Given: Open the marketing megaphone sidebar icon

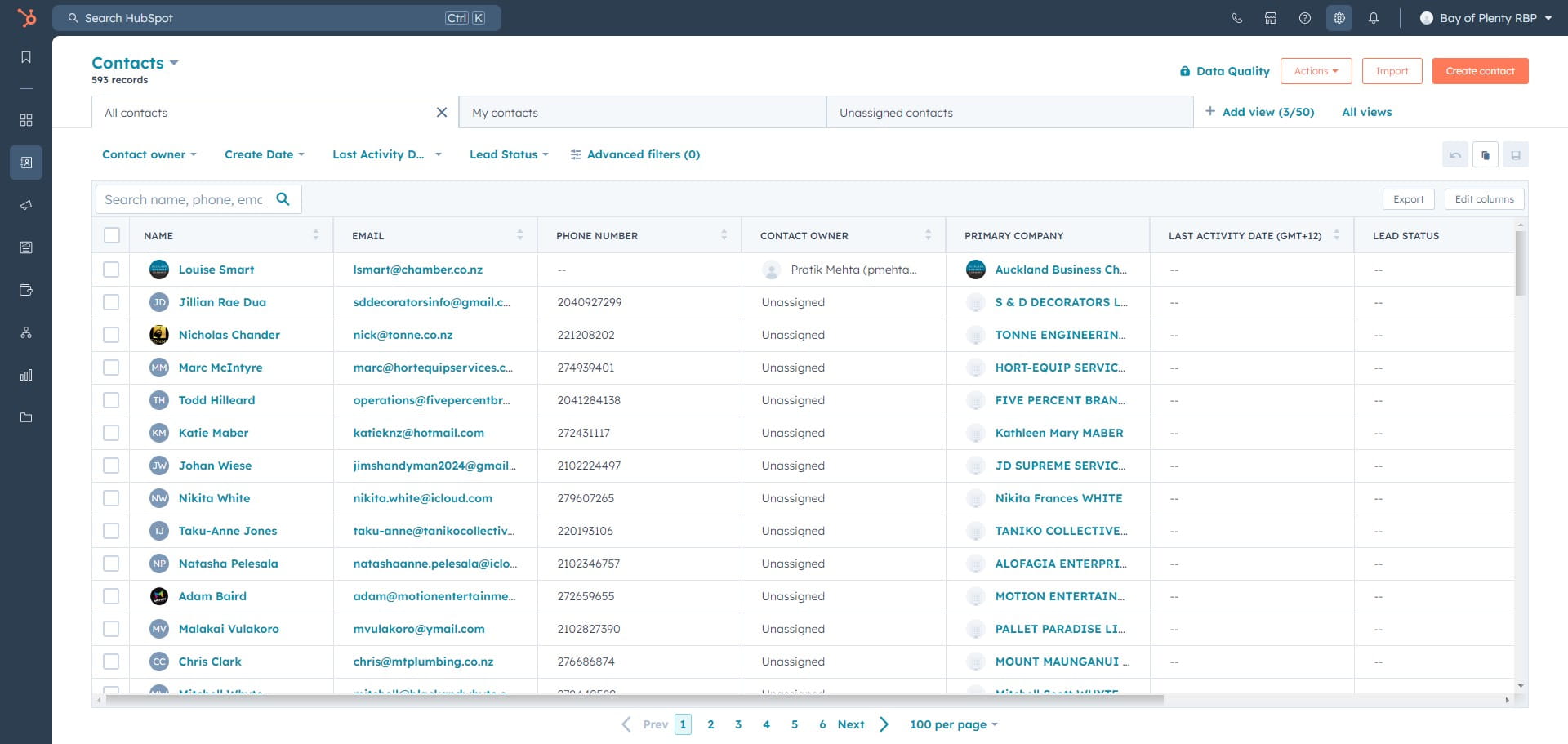Looking at the screenshot, I should click(26, 205).
